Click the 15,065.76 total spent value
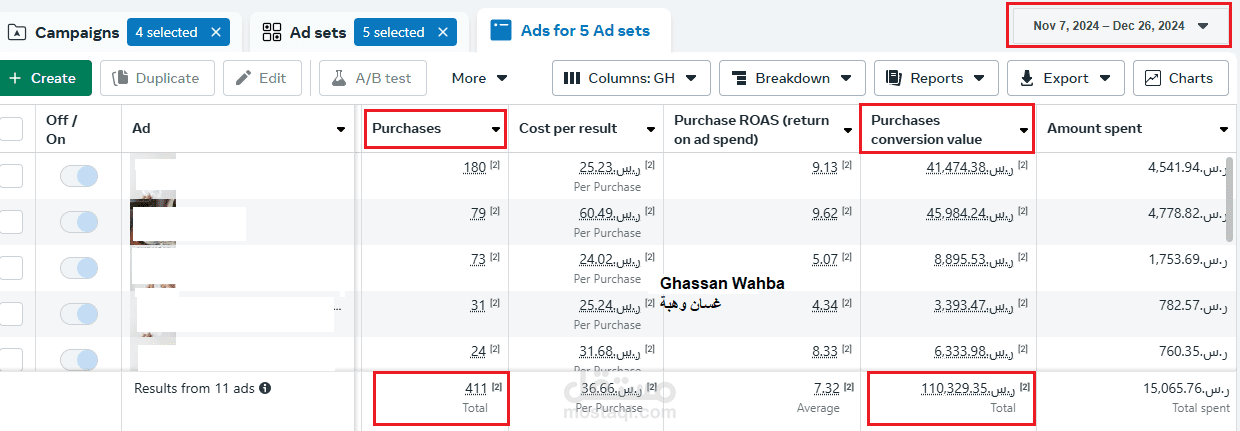 pyautogui.click(x=1186, y=388)
